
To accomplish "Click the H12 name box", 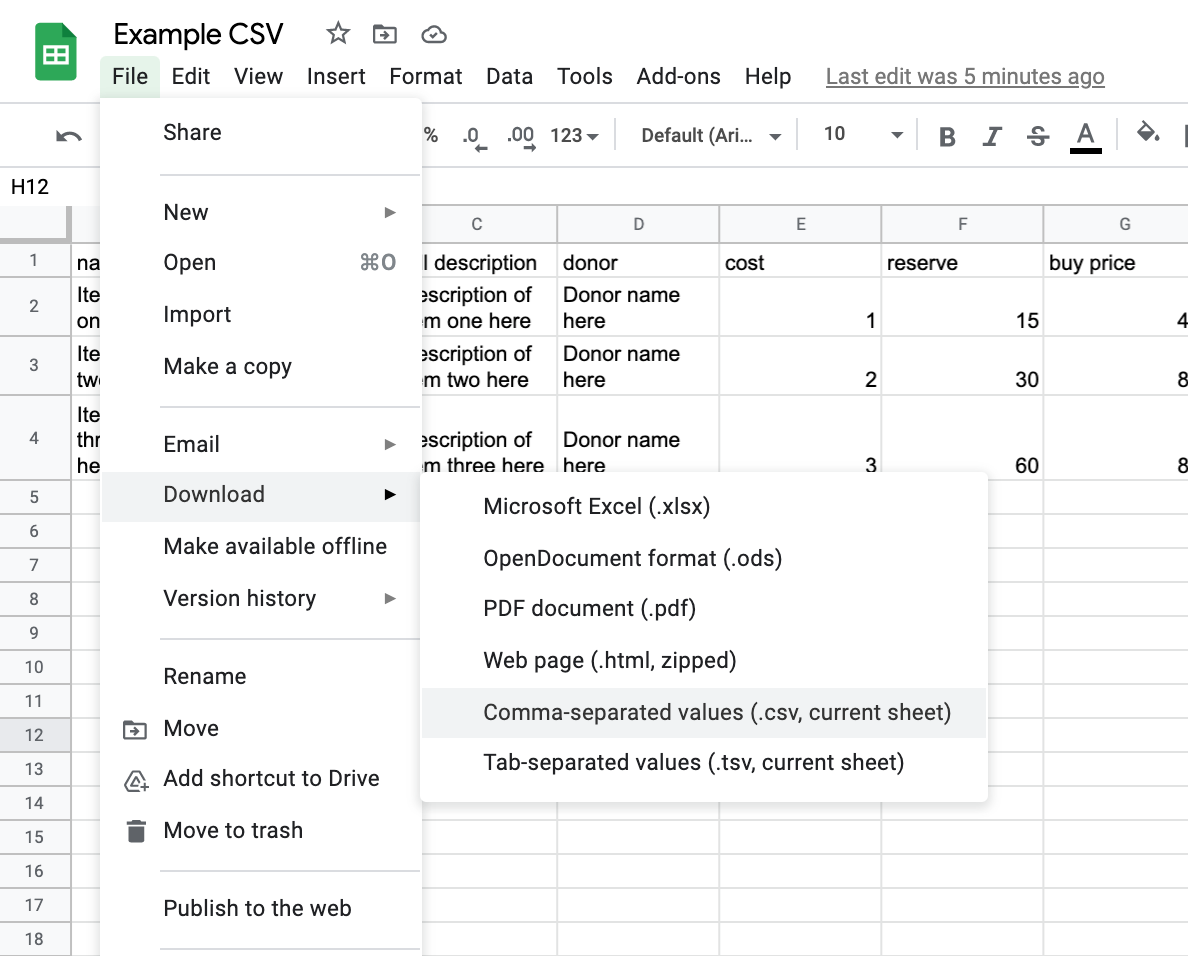I will coord(30,186).
